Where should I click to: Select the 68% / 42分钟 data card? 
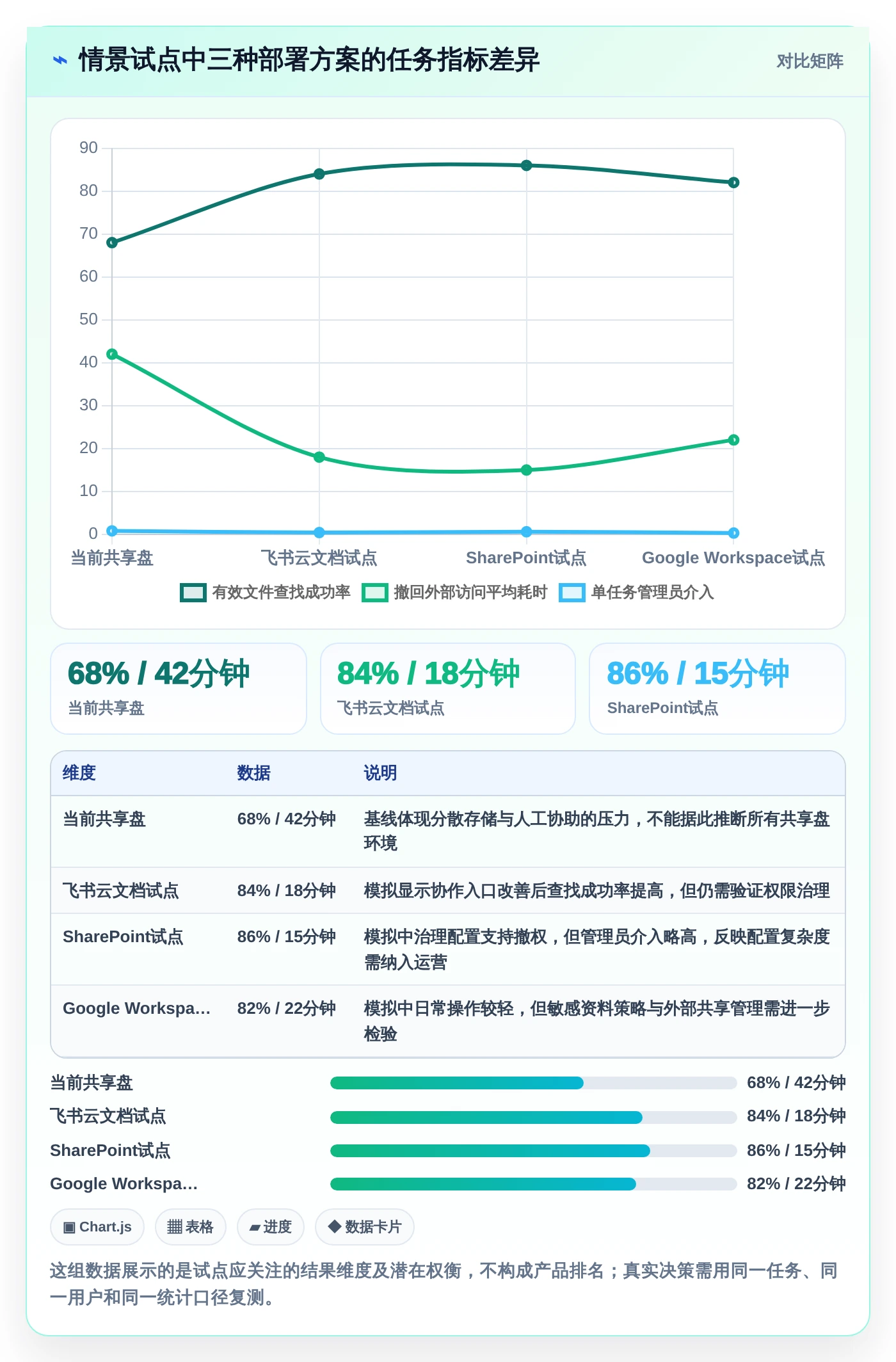pos(179,689)
